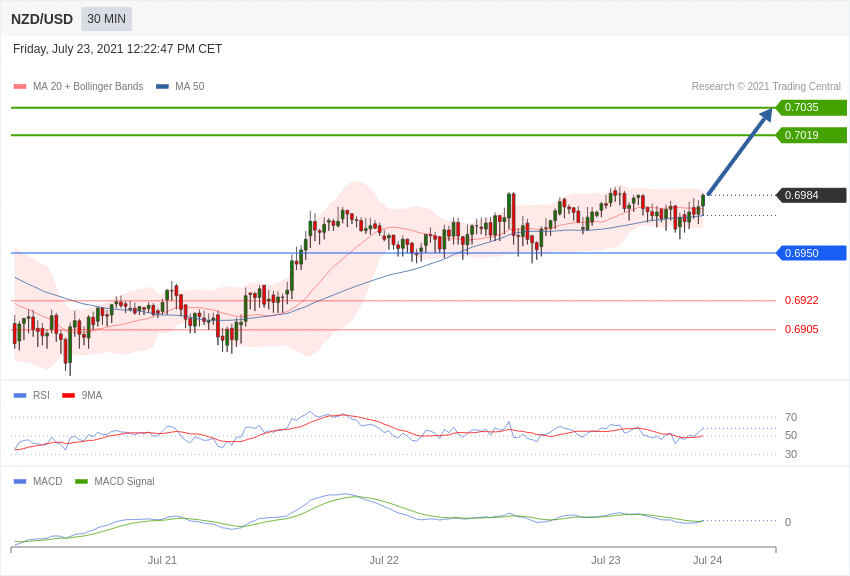The image size is (850, 576).
Task: Select the 0.6950 pivot price tag
Action: point(810,253)
